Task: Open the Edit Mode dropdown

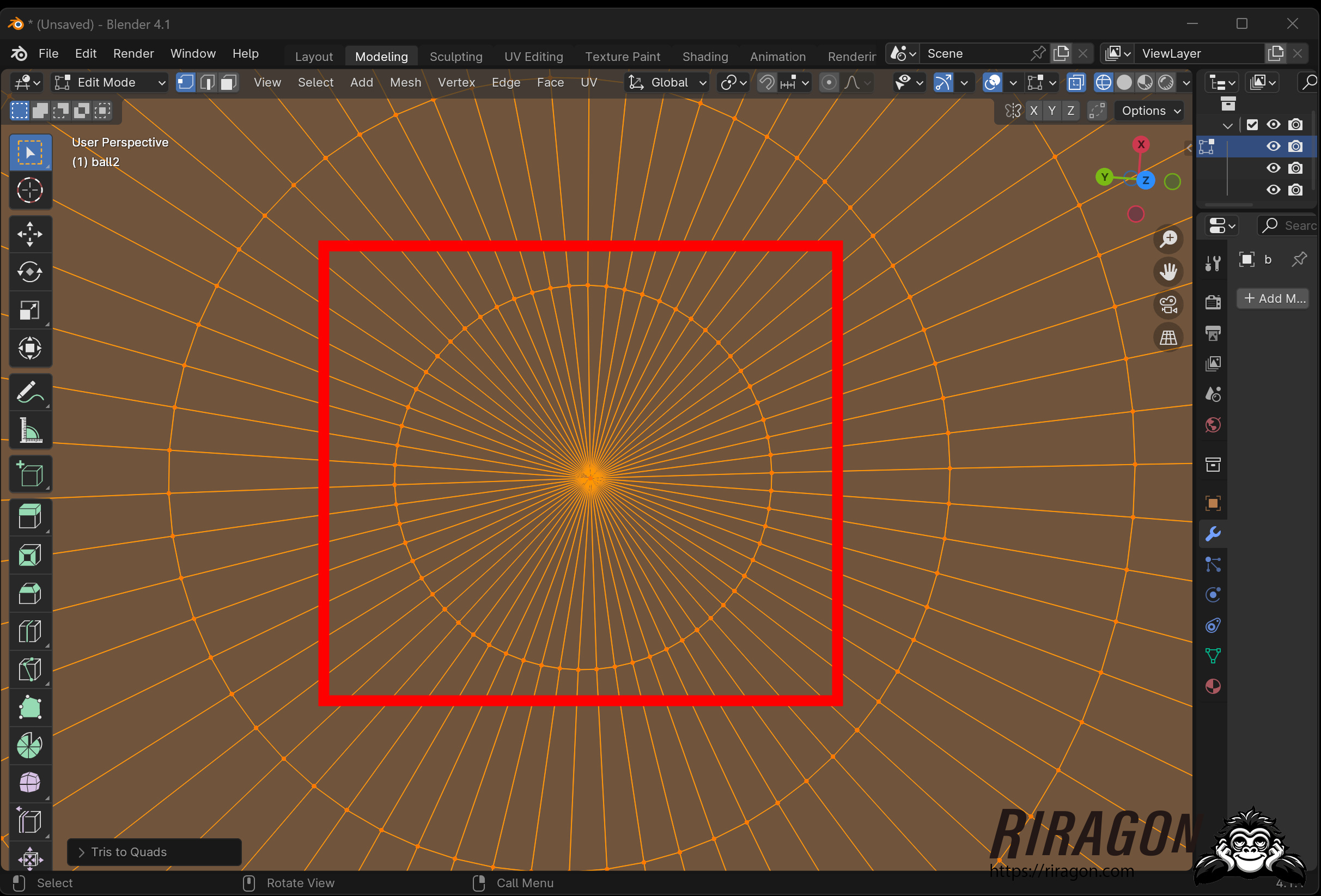Action: [x=109, y=83]
